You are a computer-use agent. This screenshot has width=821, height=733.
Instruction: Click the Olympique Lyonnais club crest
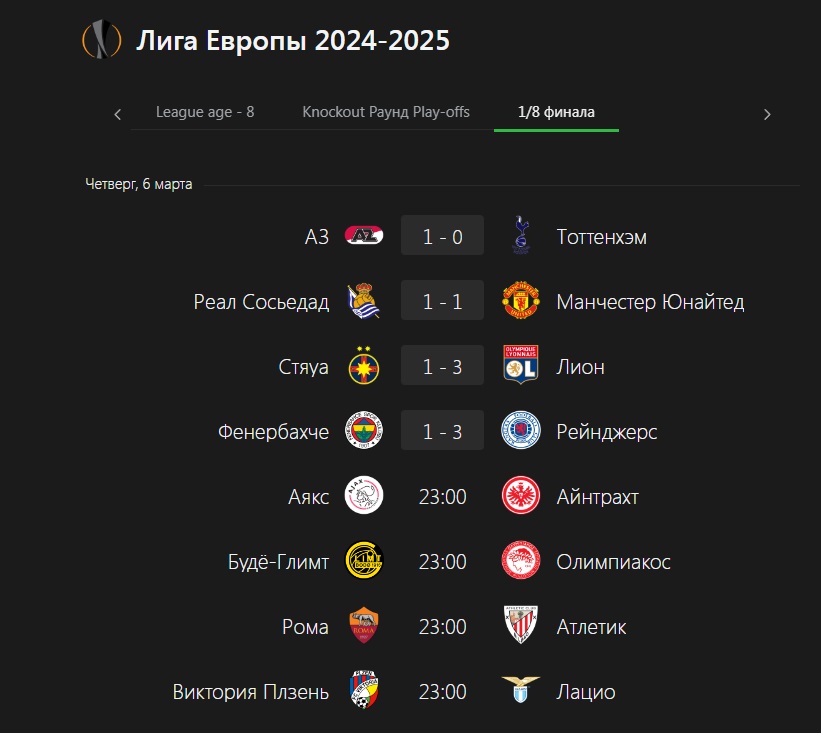(520, 365)
